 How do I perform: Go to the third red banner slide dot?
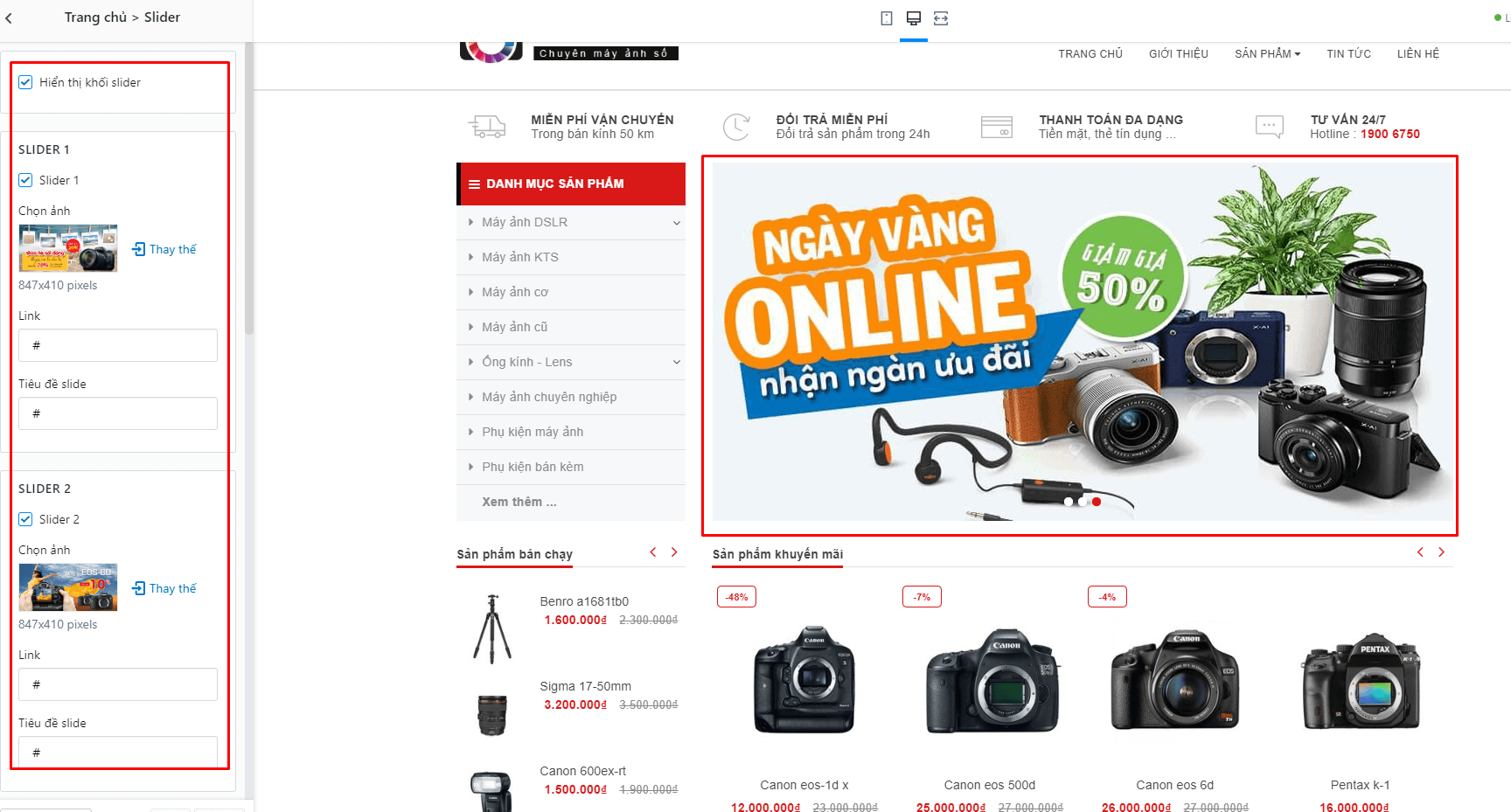[1097, 502]
